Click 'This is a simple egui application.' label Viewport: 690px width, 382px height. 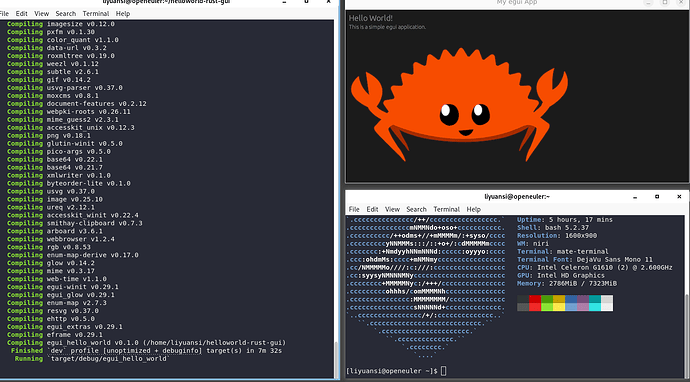pos(387,27)
